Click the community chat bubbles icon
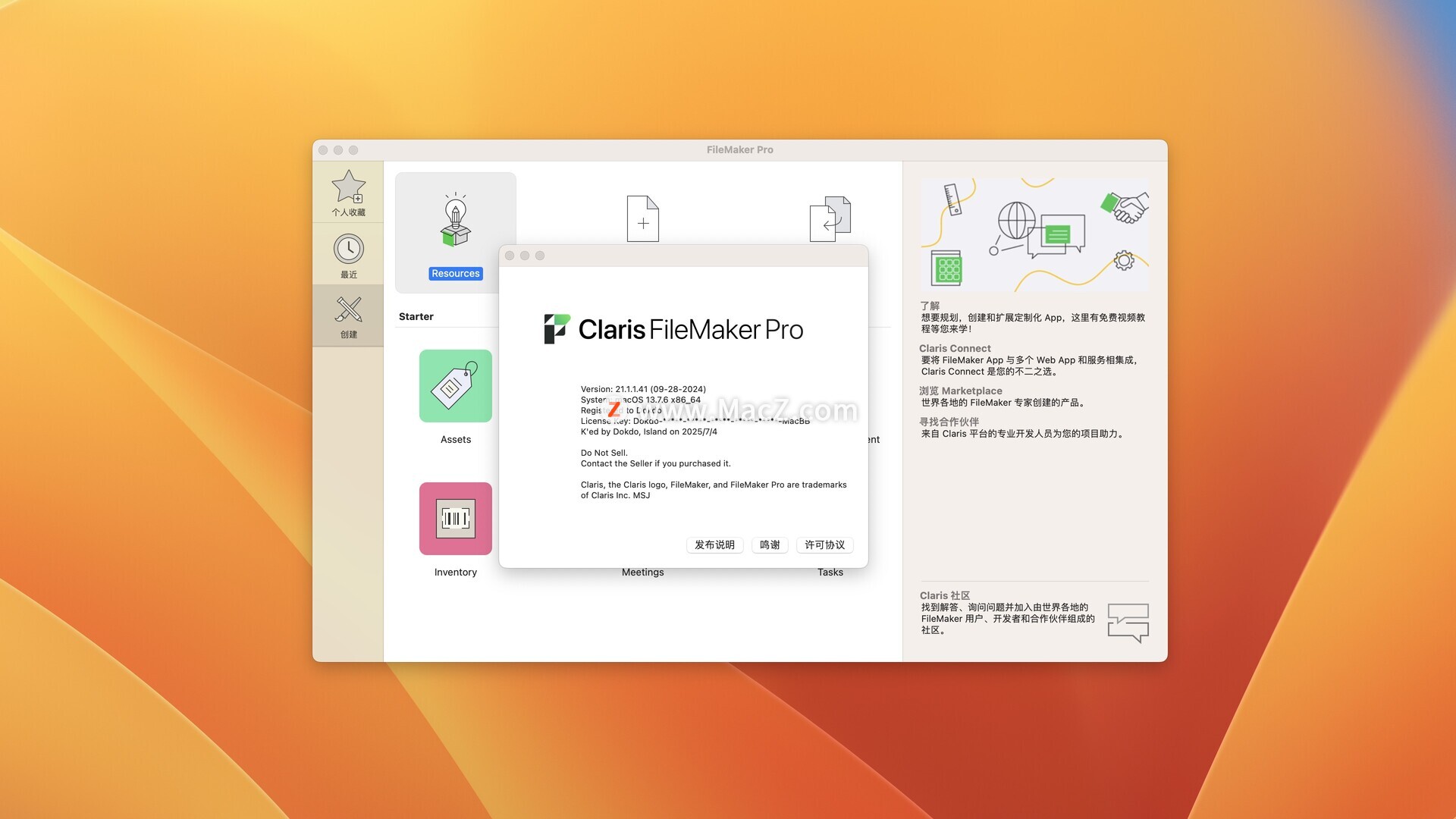Viewport: 1456px width, 819px height. (1128, 623)
